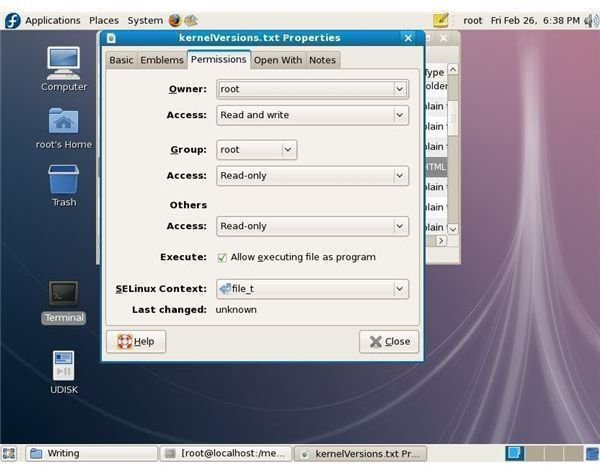Click kernelVersions.txt Properties taskbar button

360,454
